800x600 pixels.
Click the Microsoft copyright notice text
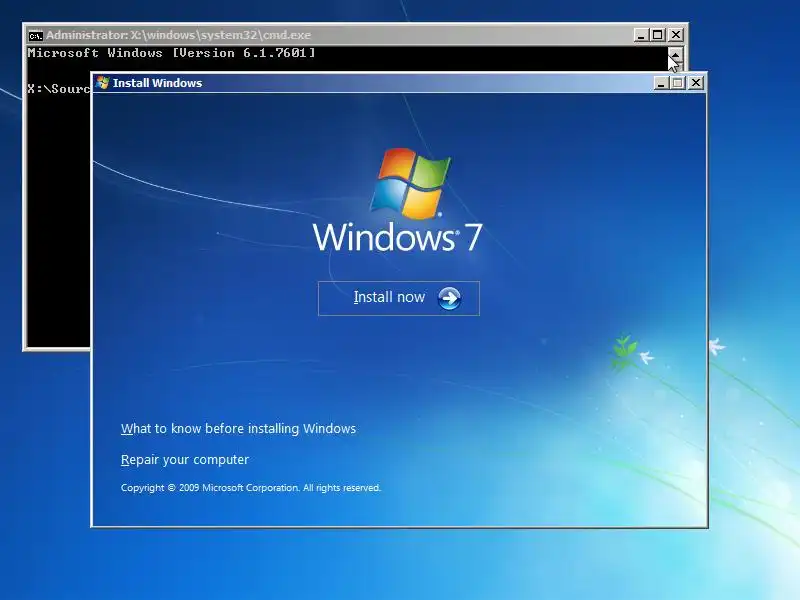point(251,488)
